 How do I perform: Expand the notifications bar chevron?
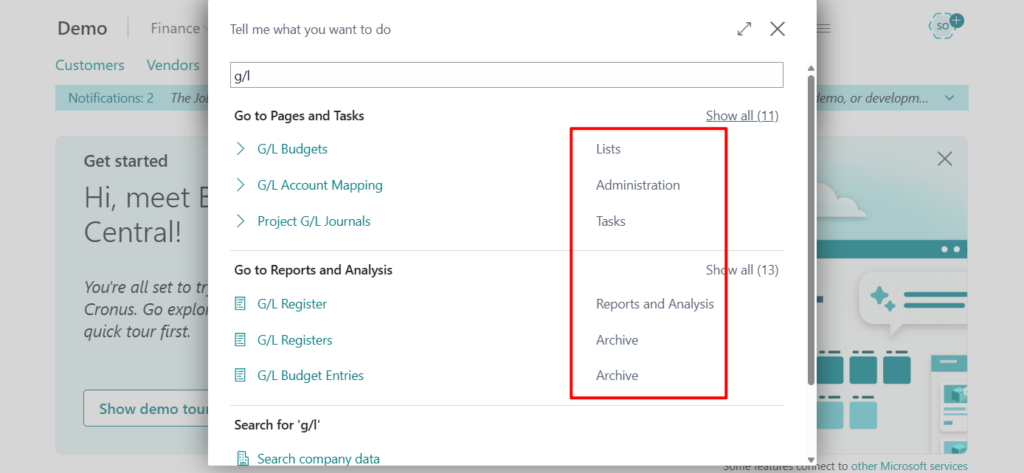[949, 98]
